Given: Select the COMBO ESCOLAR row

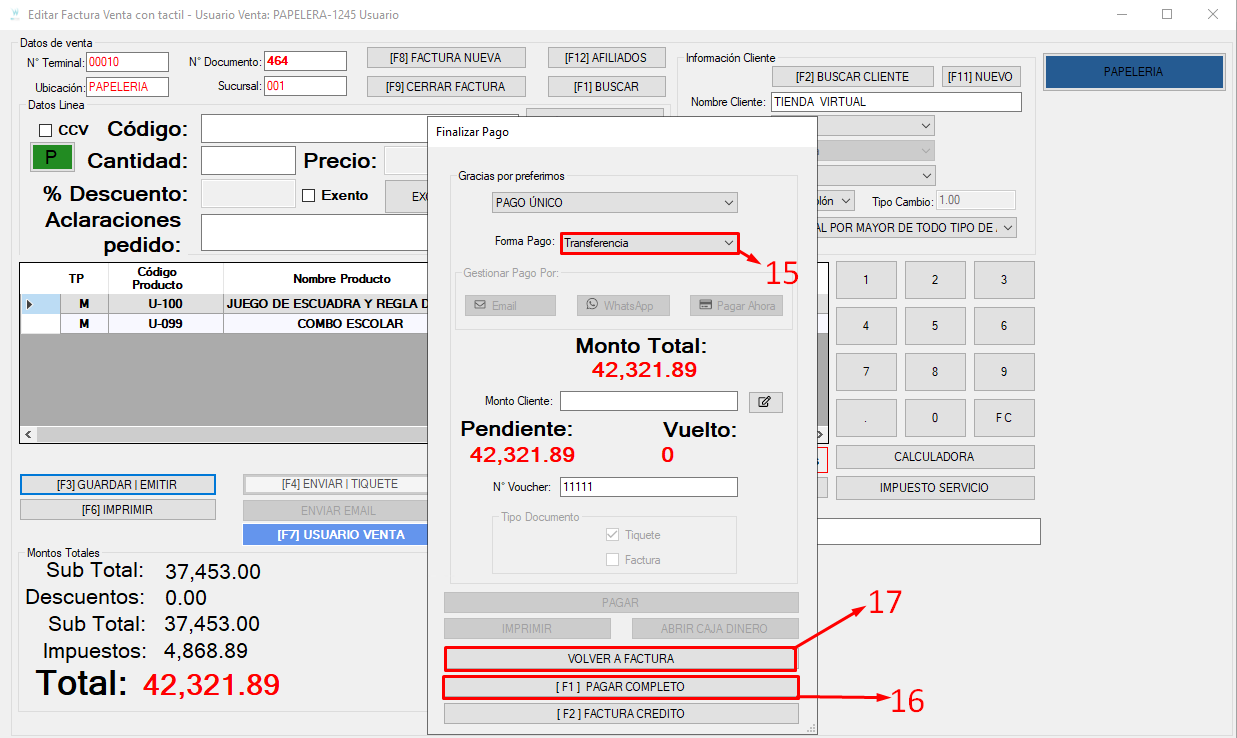Looking at the screenshot, I should (x=224, y=324).
